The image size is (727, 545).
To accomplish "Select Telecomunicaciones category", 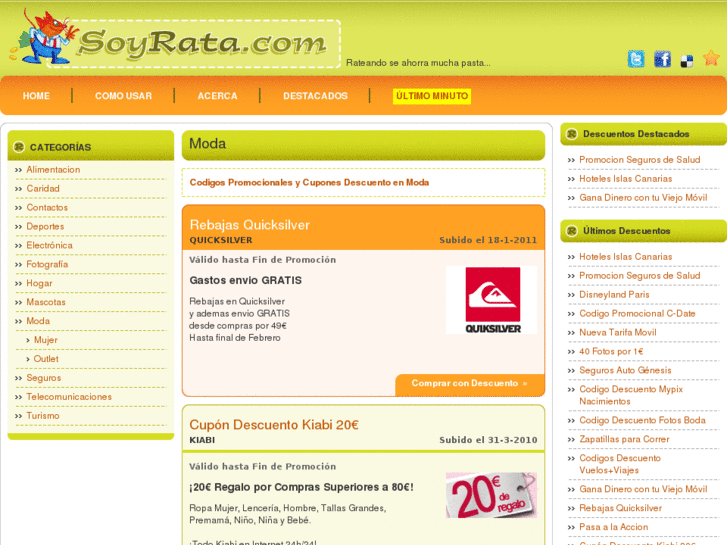I will pyautogui.click(x=69, y=397).
